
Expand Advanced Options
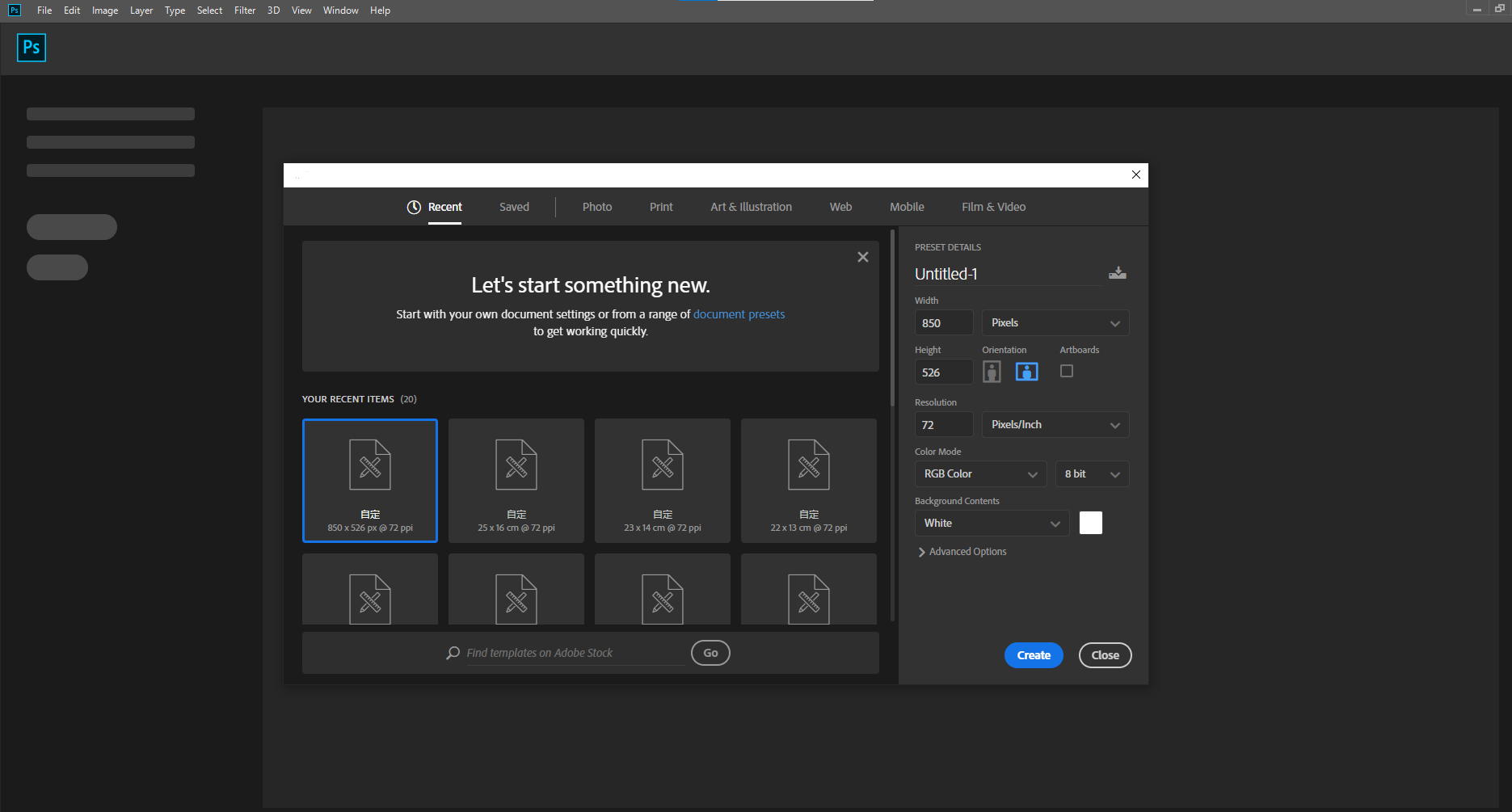coord(962,552)
